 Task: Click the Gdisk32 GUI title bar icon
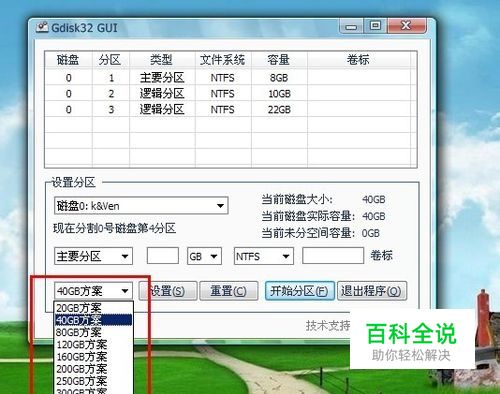(x=42, y=27)
